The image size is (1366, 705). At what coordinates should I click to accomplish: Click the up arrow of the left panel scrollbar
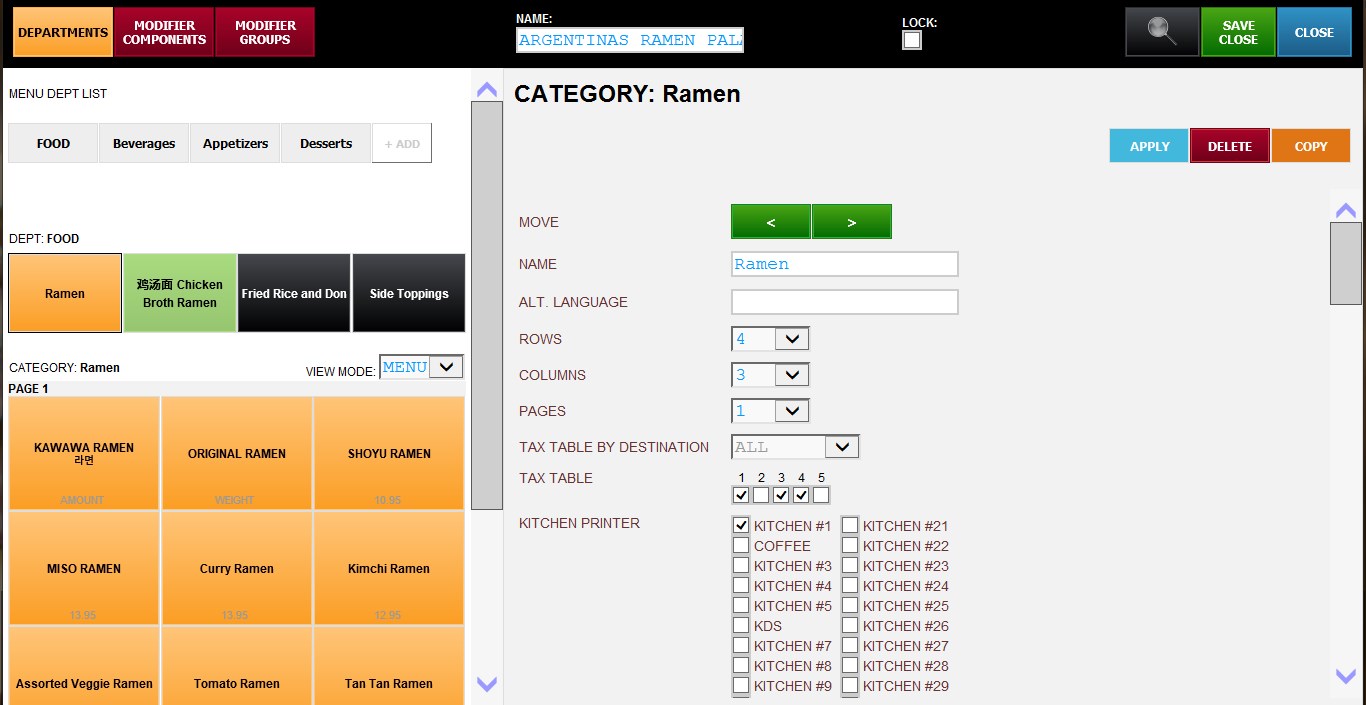487,89
